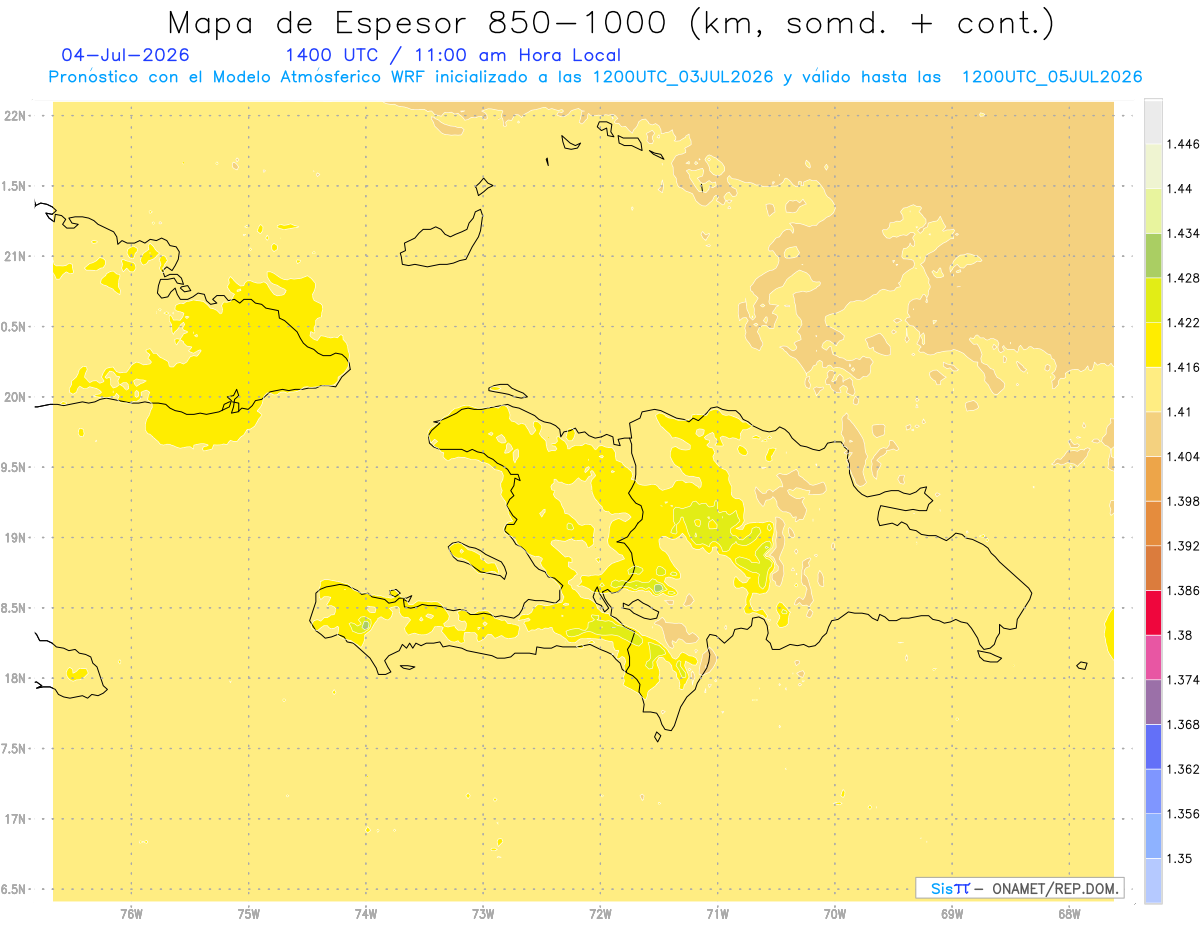Click the legend value '1.446'
1200x927 pixels.
coord(1183,144)
